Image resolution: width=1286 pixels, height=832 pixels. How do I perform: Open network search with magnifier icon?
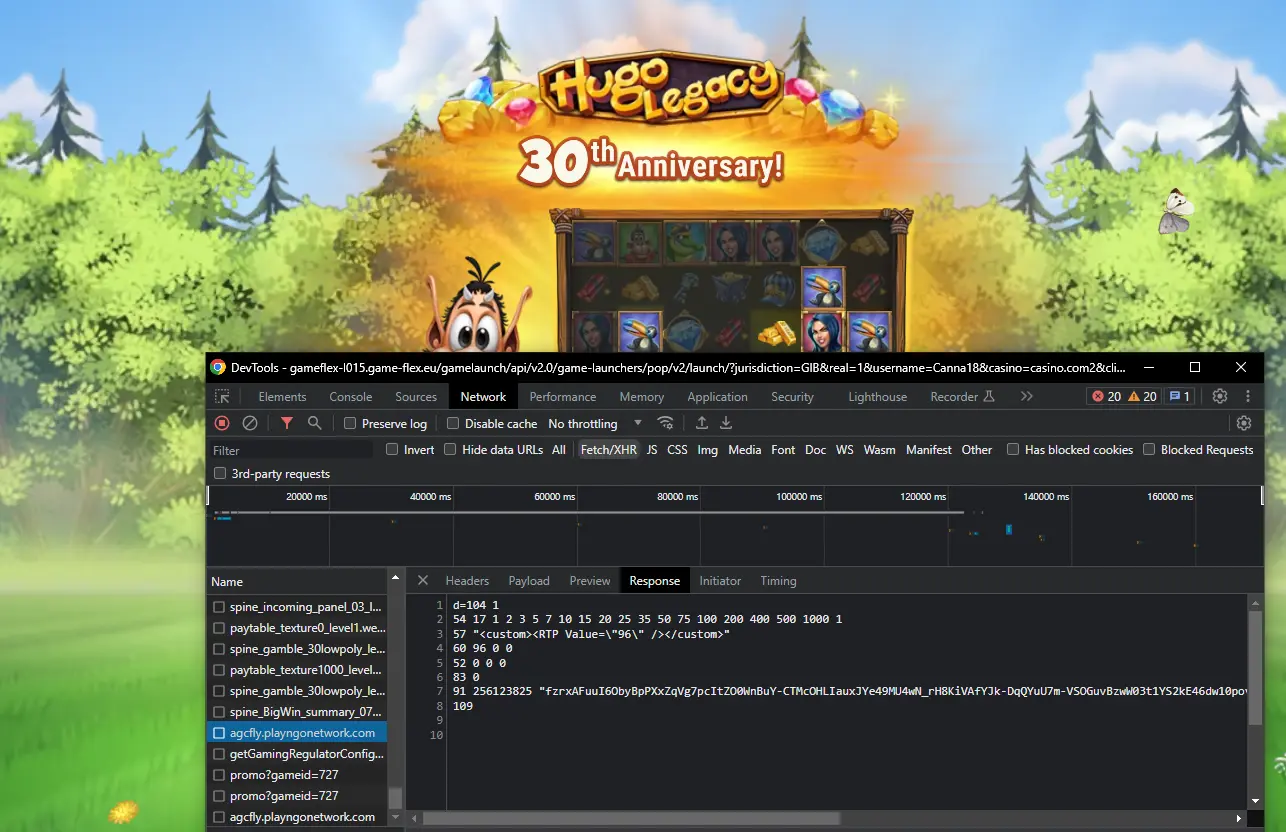314,424
